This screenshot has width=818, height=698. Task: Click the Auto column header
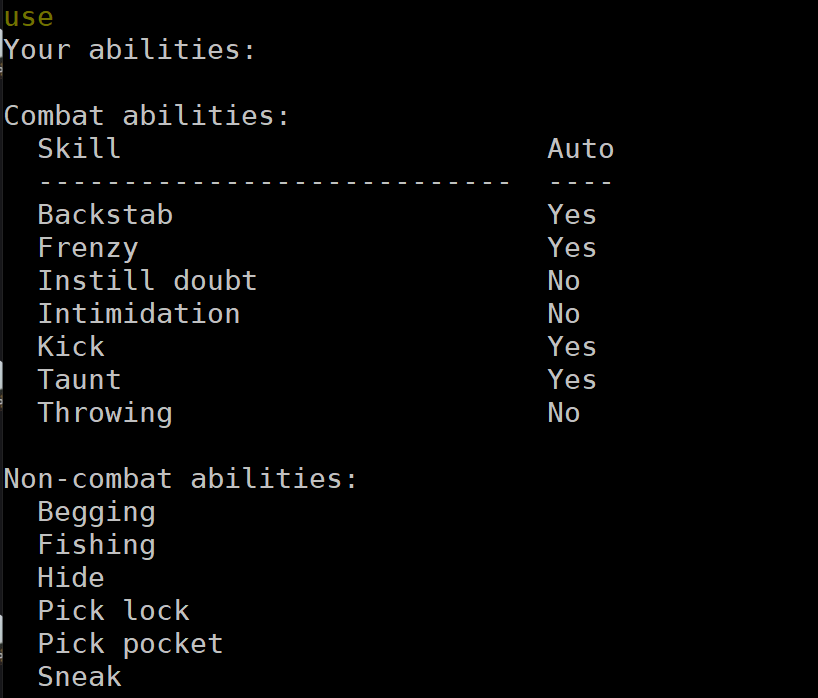[581, 149]
